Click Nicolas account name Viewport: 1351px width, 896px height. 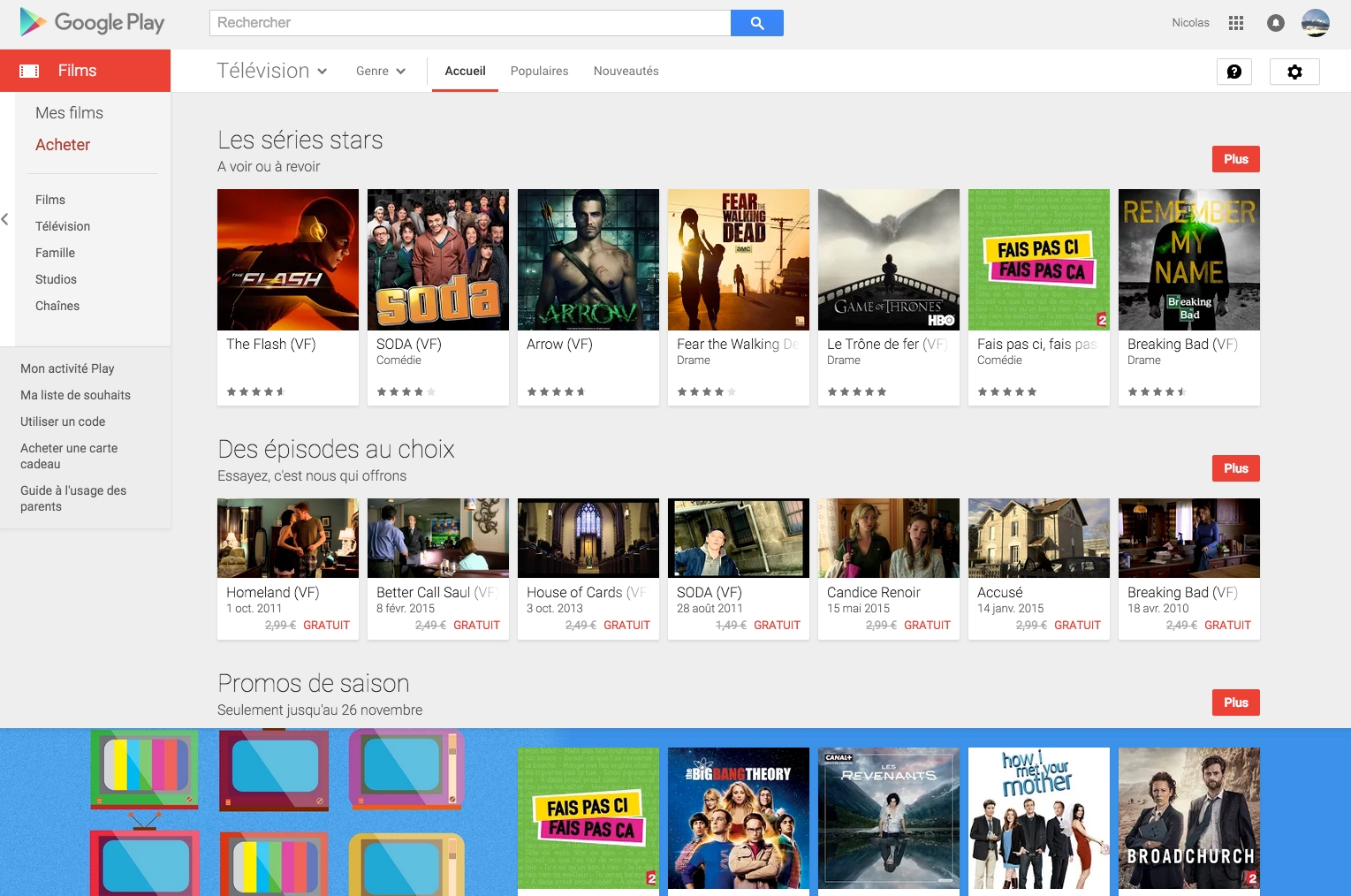click(1190, 23)
